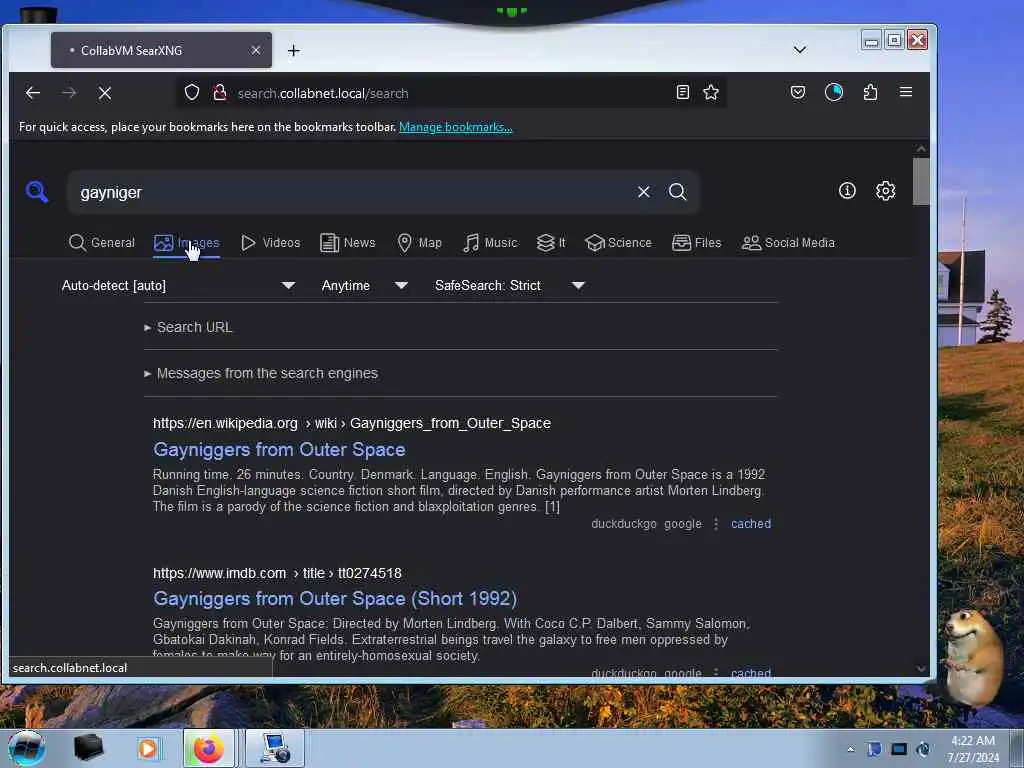Clear the search query text
1024x768 pixels.
click(643, 191)
